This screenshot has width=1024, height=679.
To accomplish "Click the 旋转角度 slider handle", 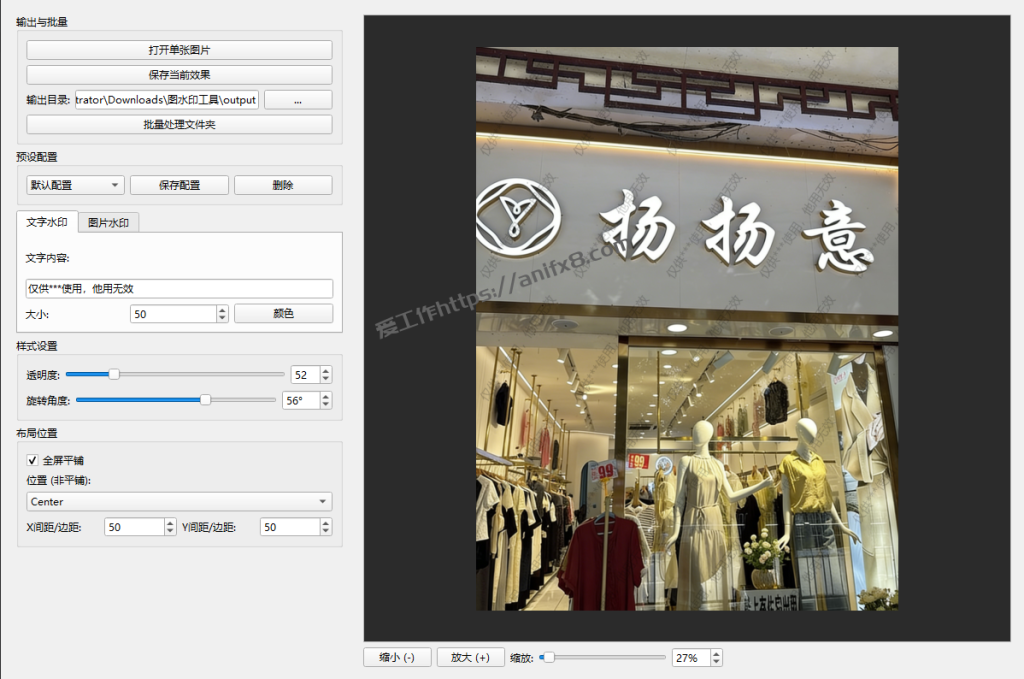I will pyautogui.click(x=205, y=400).
